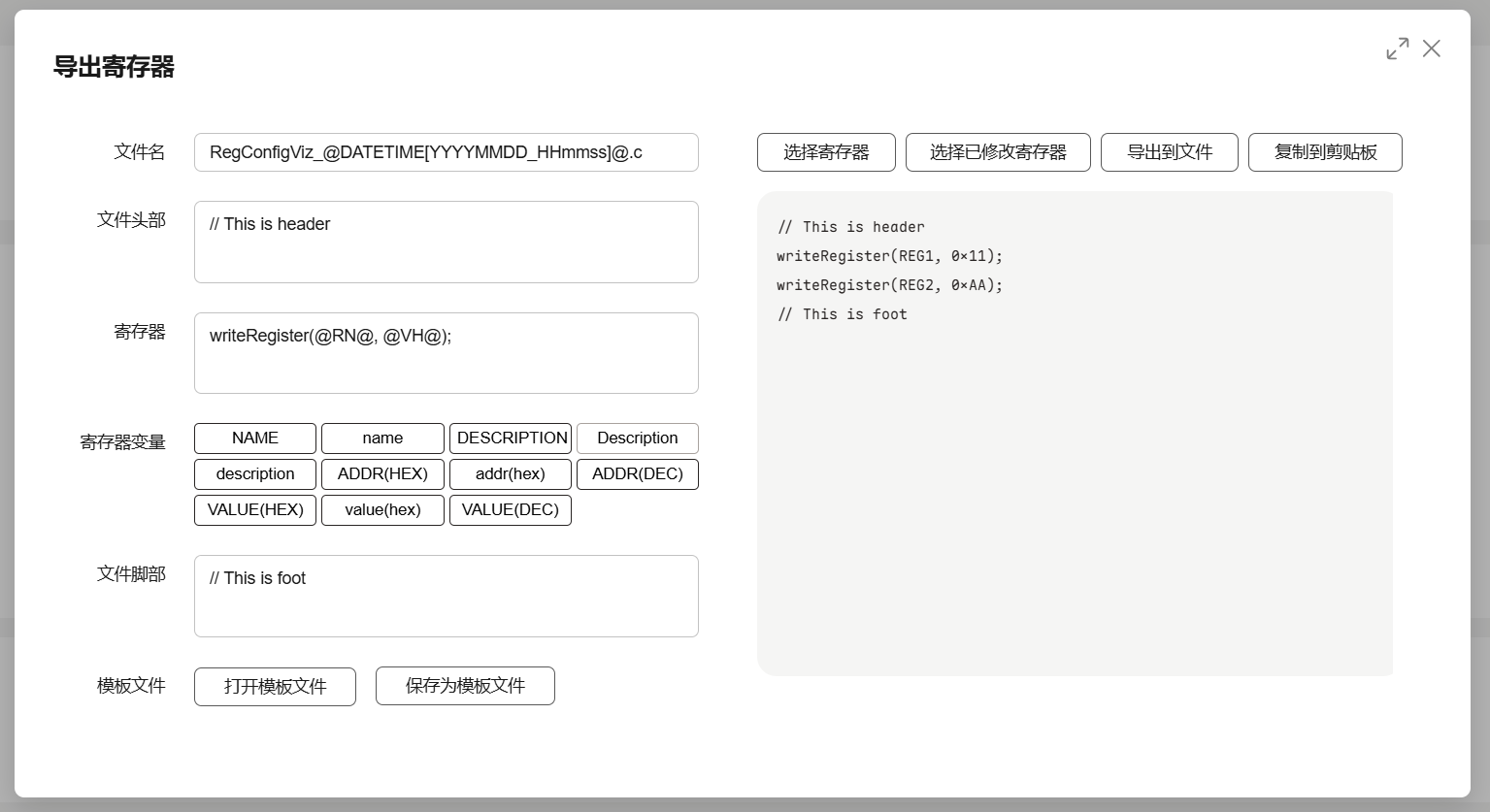Click the 选择寄存器 button
This screenshot has width=1490, height=812.
tap(825, 152)
